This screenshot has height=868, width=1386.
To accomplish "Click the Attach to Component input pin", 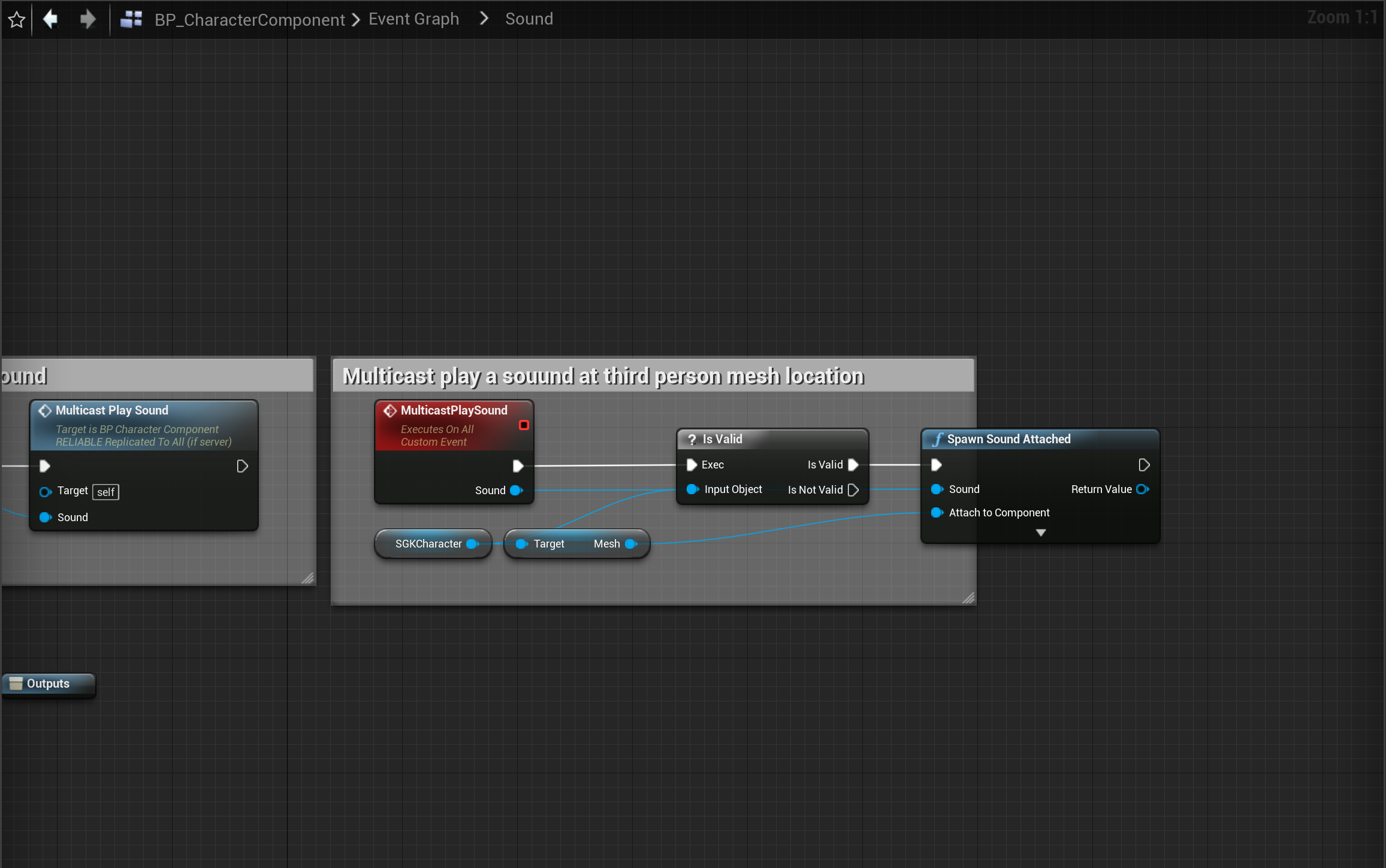I will click(937, 513).
